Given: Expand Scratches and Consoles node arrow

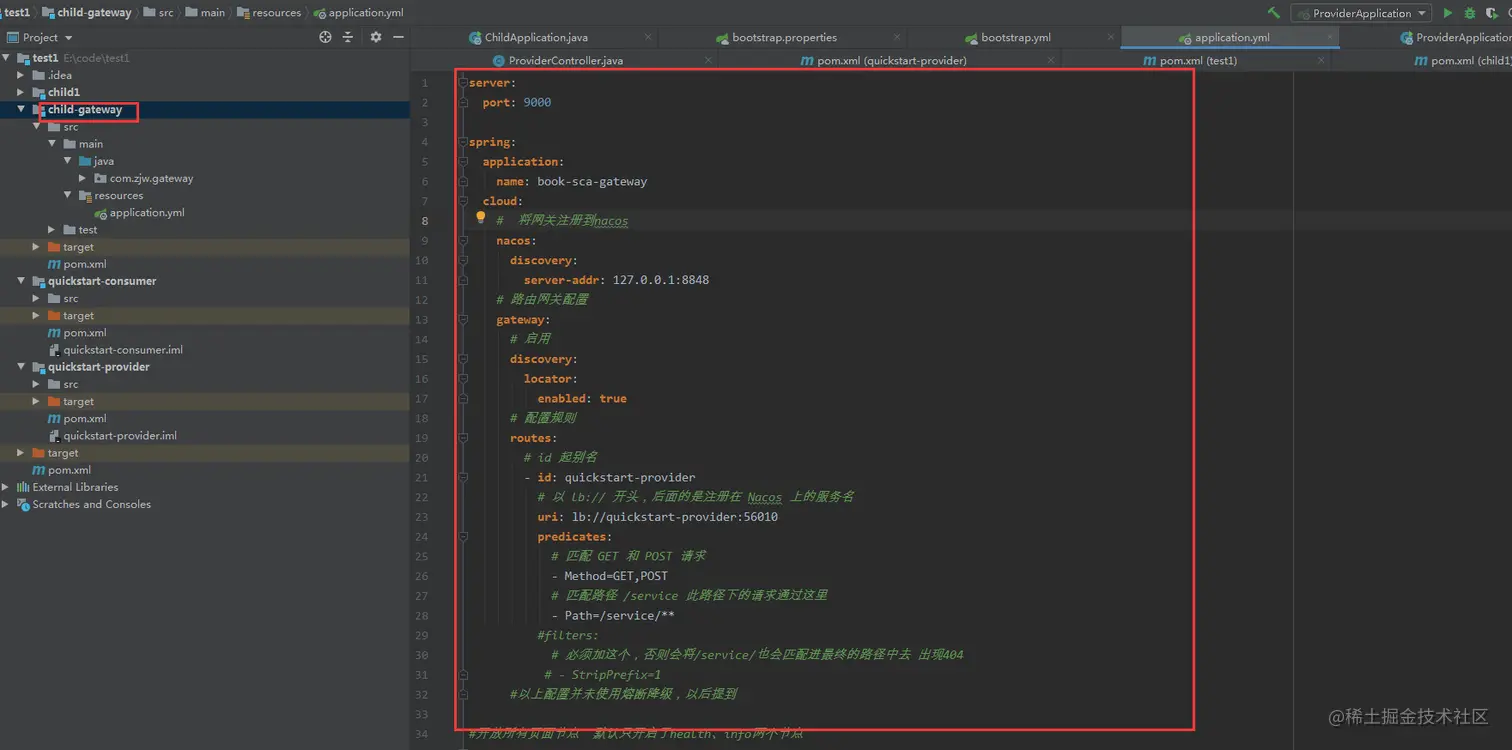Looking at the screenshot, I should coord(6,504).
